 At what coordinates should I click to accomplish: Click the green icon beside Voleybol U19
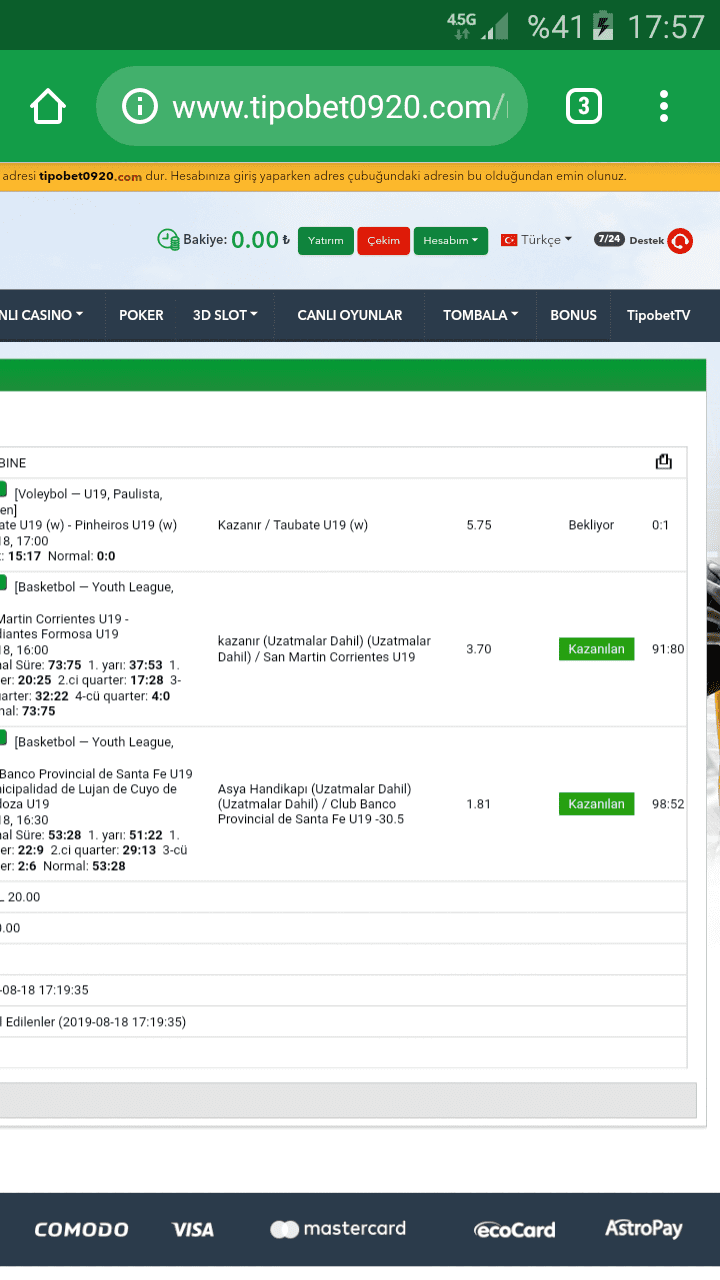tap(3, 490)
